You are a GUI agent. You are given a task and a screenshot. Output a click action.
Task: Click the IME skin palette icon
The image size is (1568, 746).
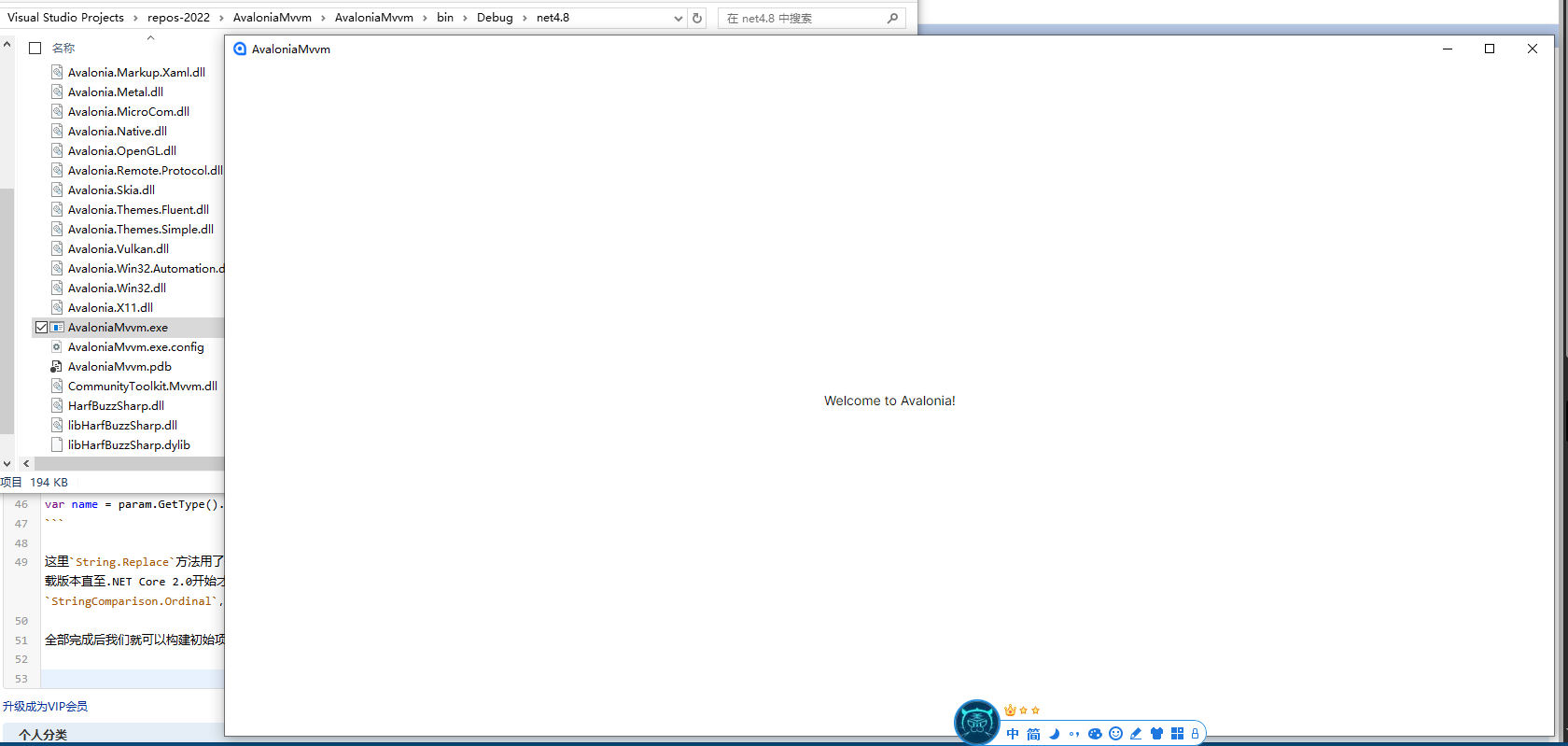pyautogui.click(x=1095, y=734)
